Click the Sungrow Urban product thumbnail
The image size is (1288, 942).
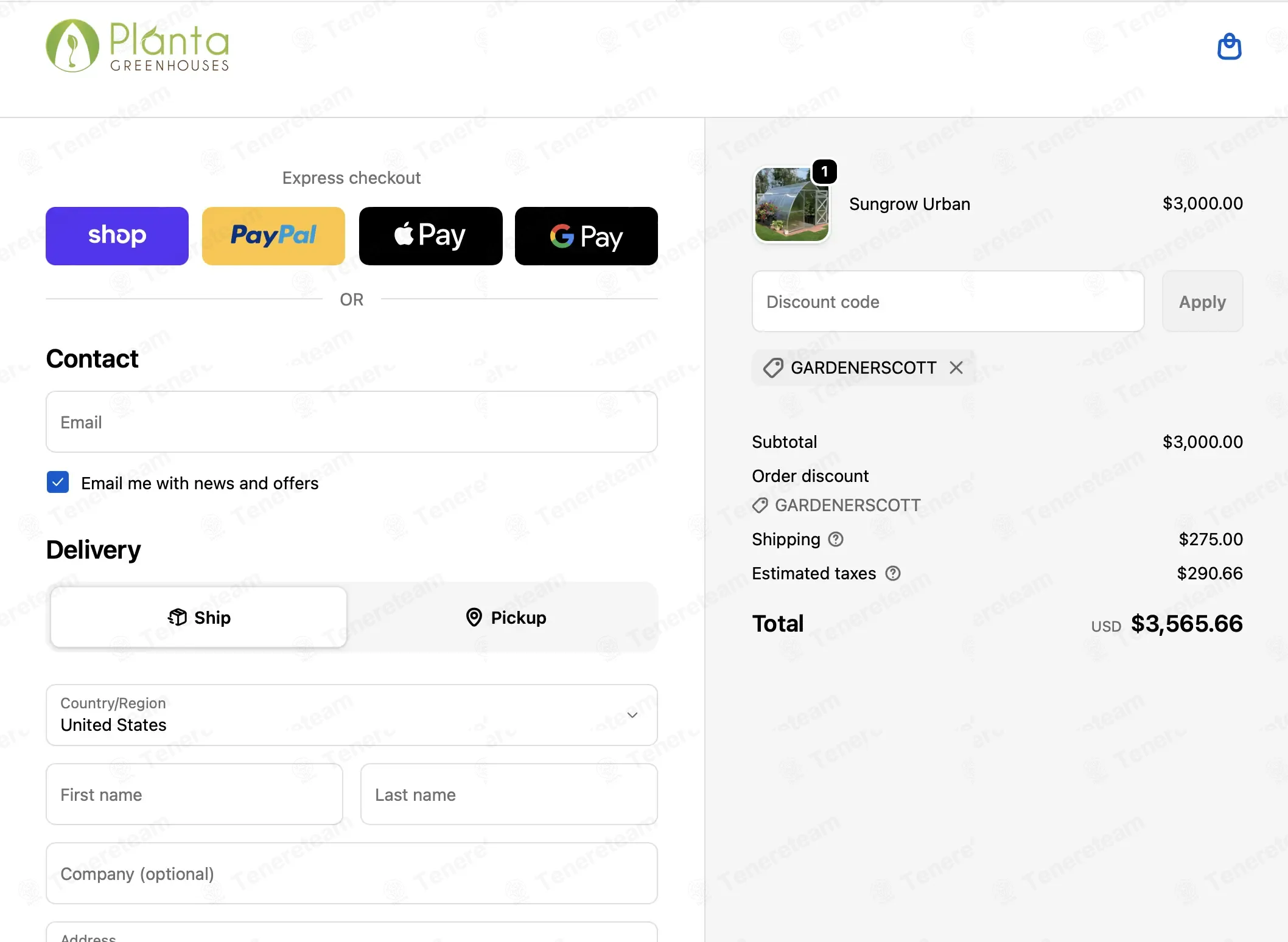pos(791,204)
